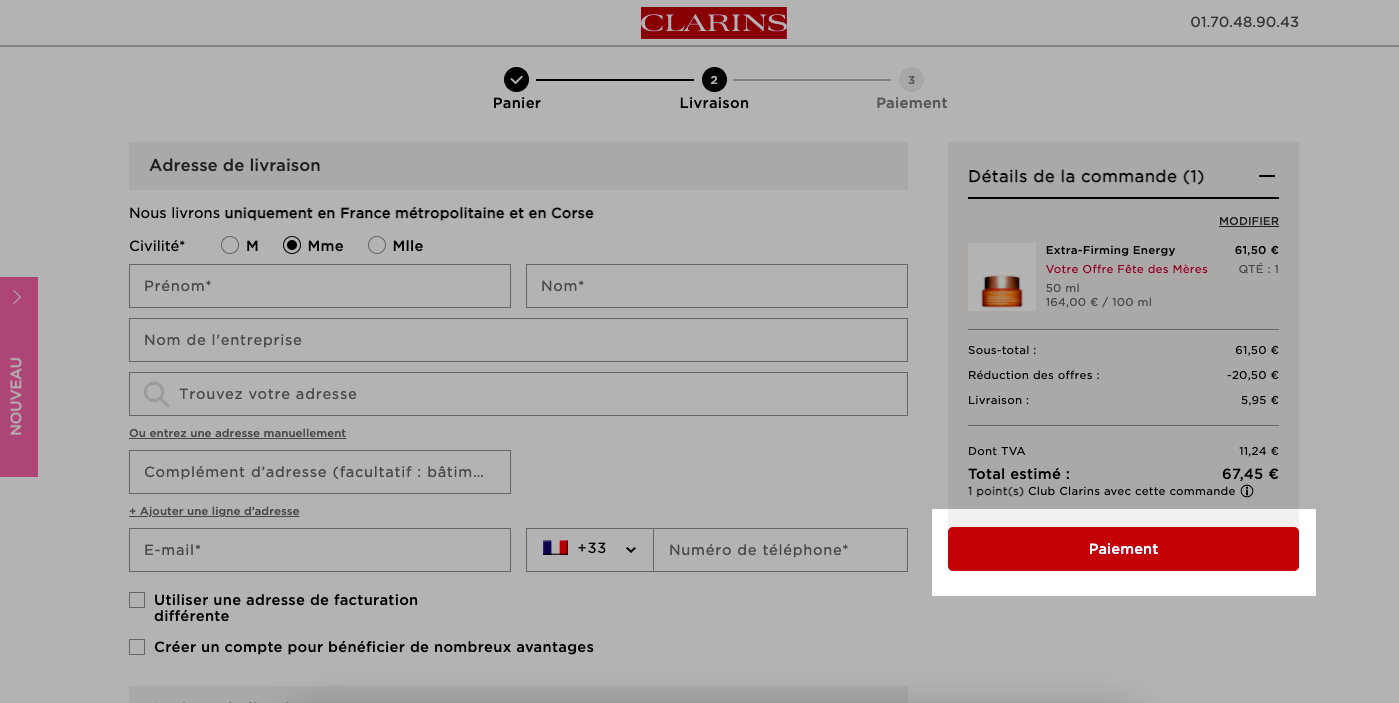Screen dimensions: 1399x703
Task: Click the Paiement step 3 circle
Action: click(911, 79)
